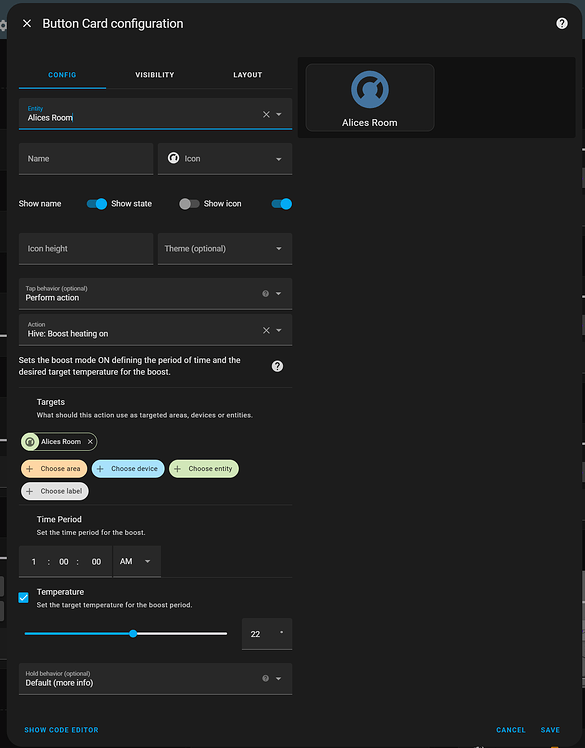Click the hours field of Time Period

click(x=33, y=562)
